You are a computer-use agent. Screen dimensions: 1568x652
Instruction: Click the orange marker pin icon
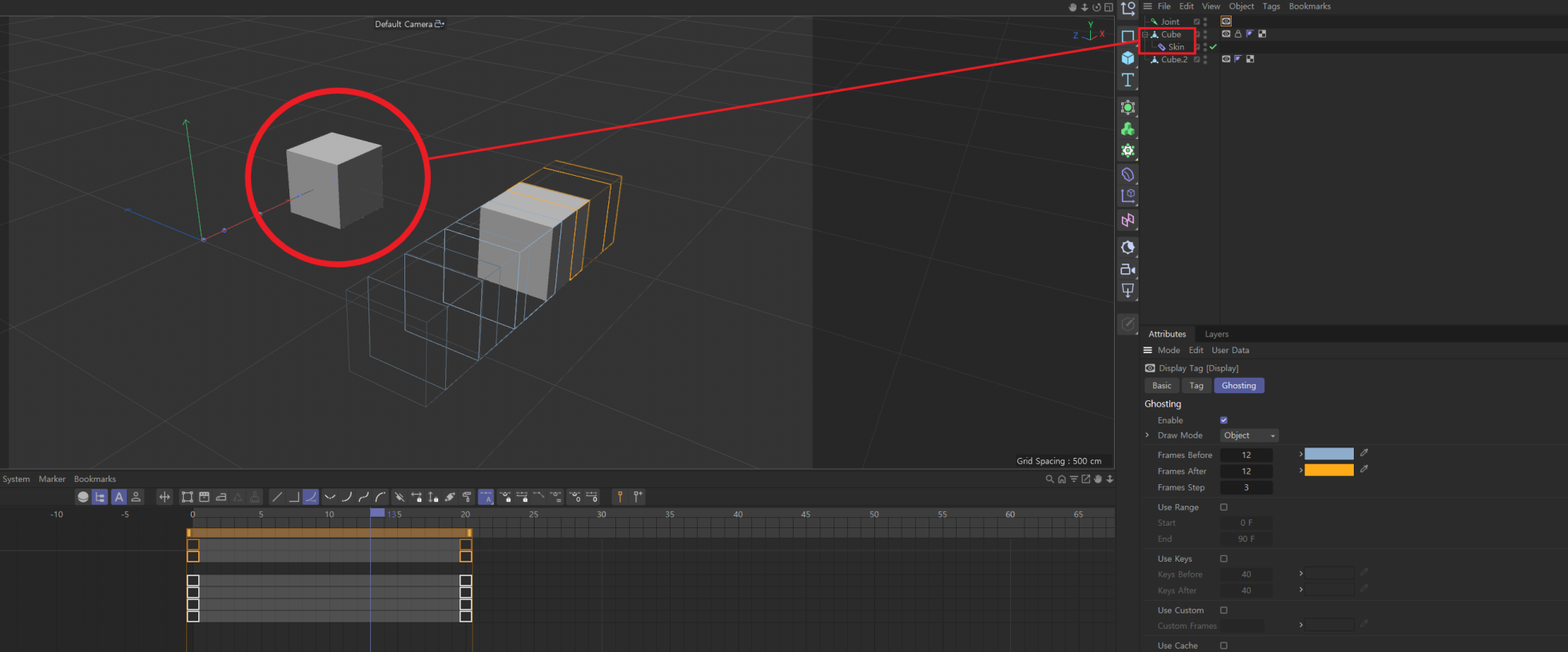[x=620, y=497]
